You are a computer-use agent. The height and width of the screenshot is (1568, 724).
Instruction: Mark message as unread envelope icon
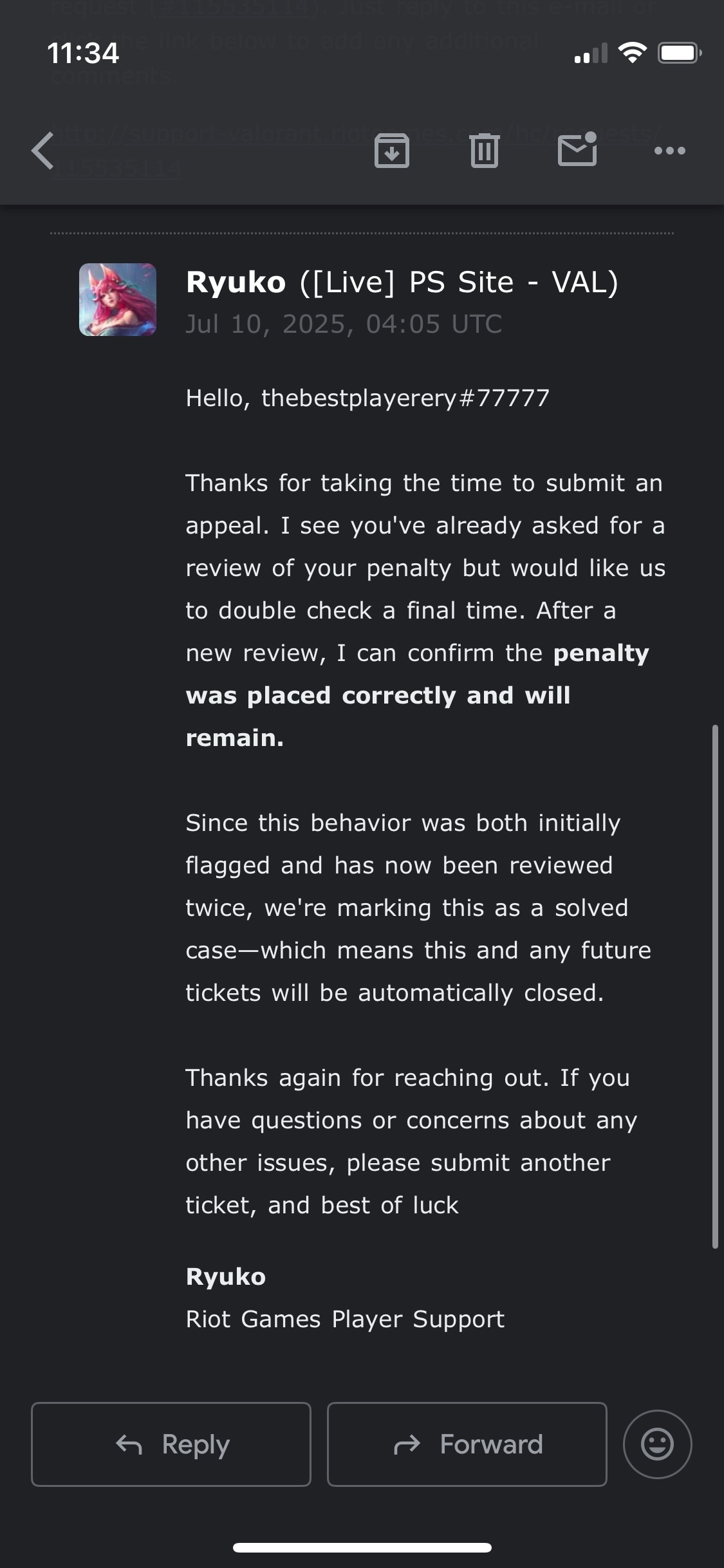pyautogui.click(x=577, y=149)
